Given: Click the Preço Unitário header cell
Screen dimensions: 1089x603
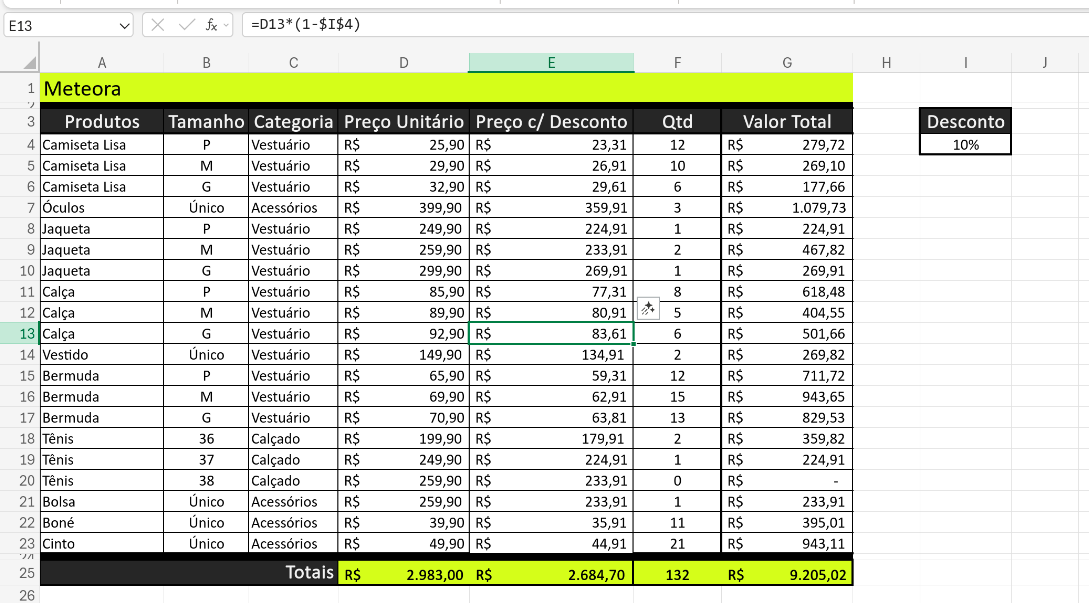Looking at the screenshot, I should click(x=404, y=122).
